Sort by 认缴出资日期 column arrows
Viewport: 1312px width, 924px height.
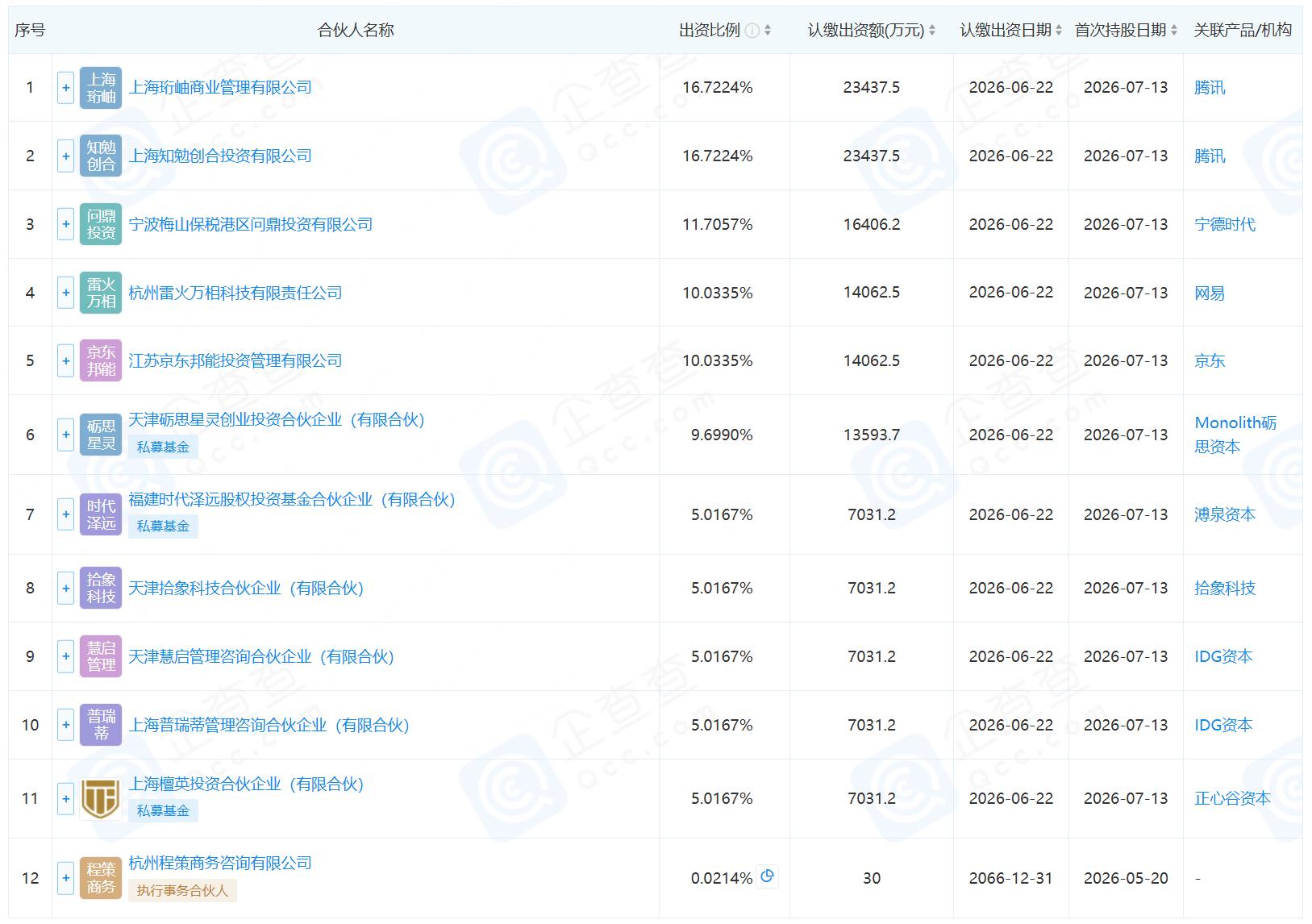[1059, 31]
